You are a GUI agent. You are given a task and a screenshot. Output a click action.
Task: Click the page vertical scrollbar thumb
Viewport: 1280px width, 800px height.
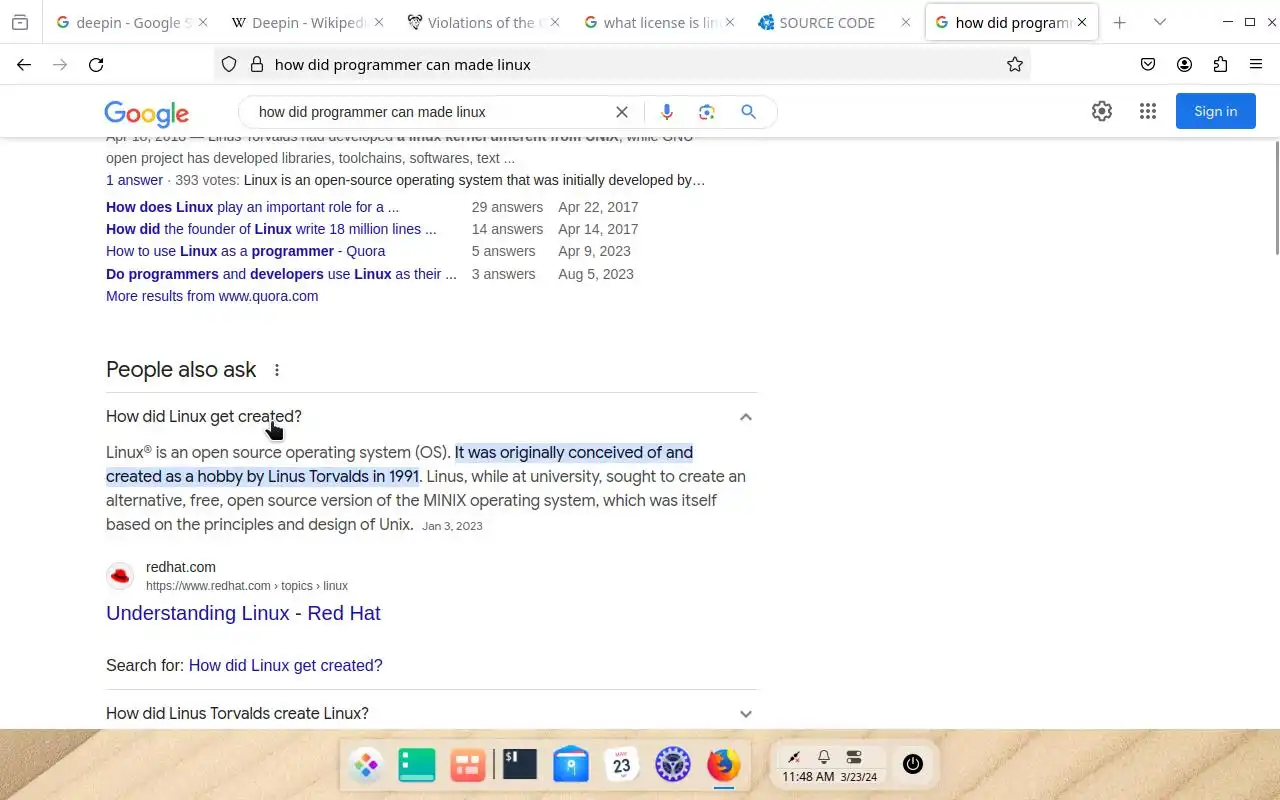(1277, 198)
